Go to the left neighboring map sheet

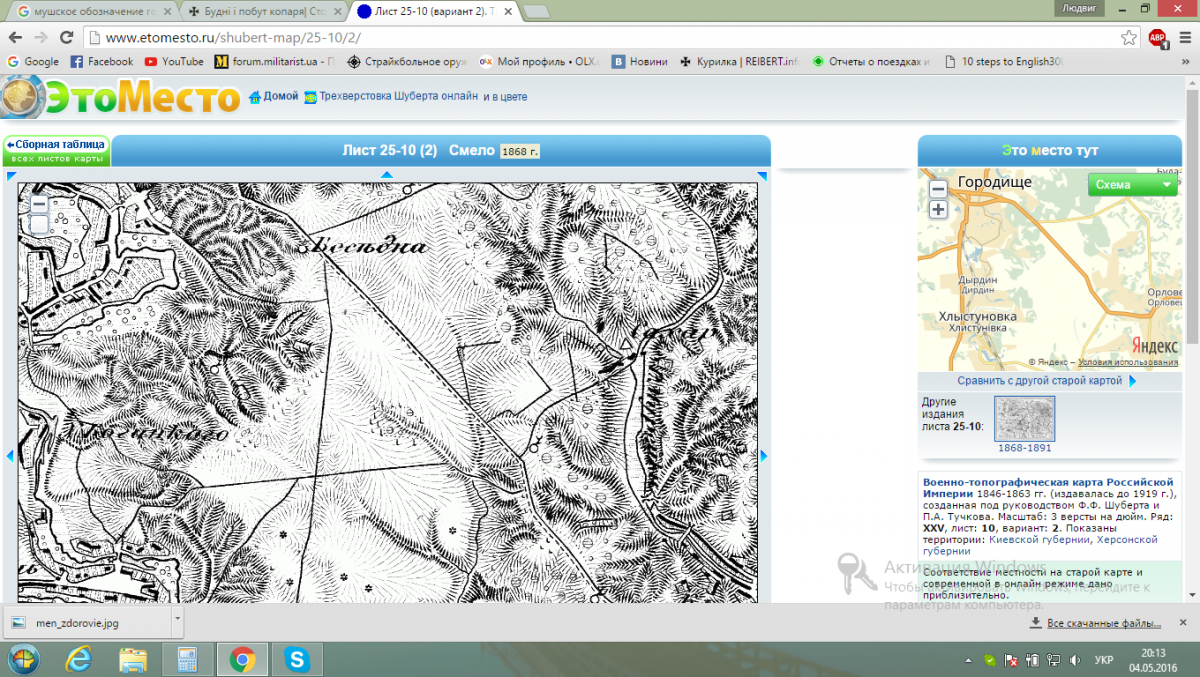pos(10,456)
